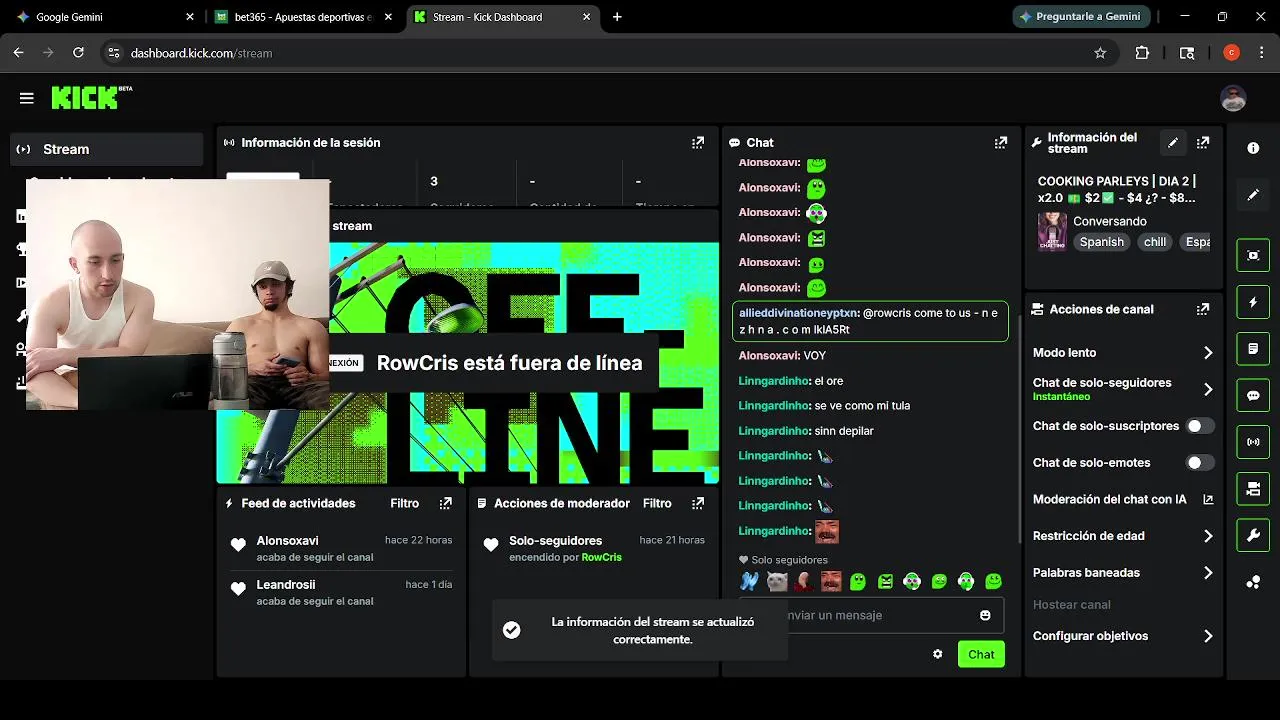Click heart icon next to Leandrosii follow

coord(238,589)
